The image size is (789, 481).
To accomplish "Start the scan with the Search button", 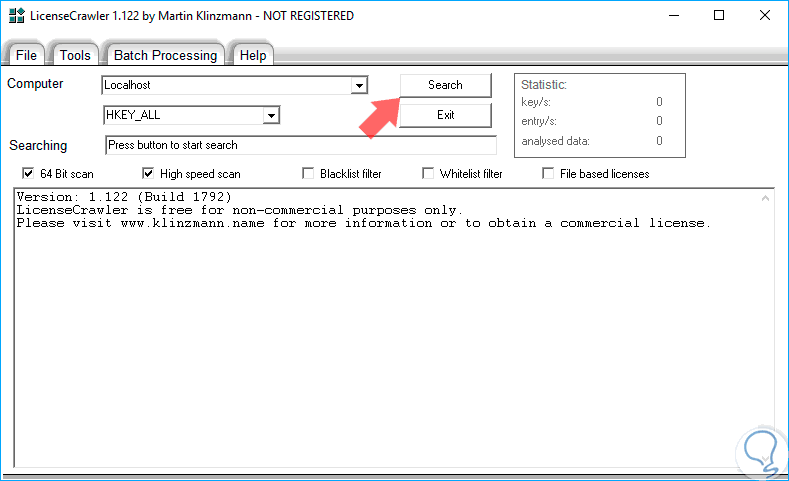I will [445, 85].
